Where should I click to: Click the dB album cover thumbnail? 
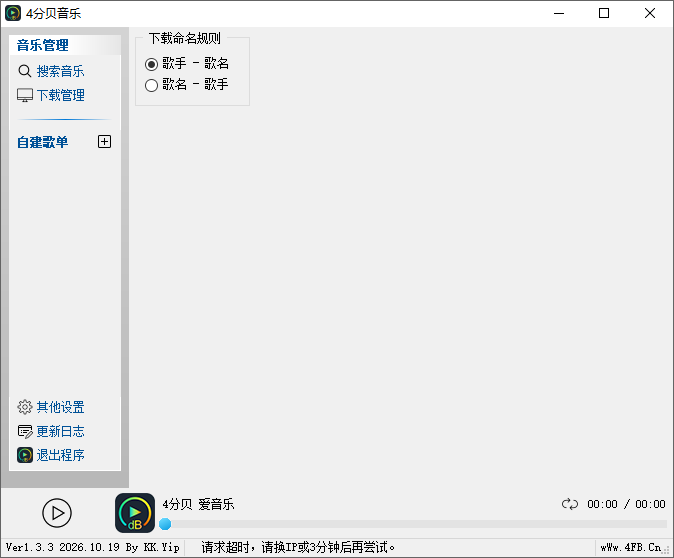pos(135,513)
